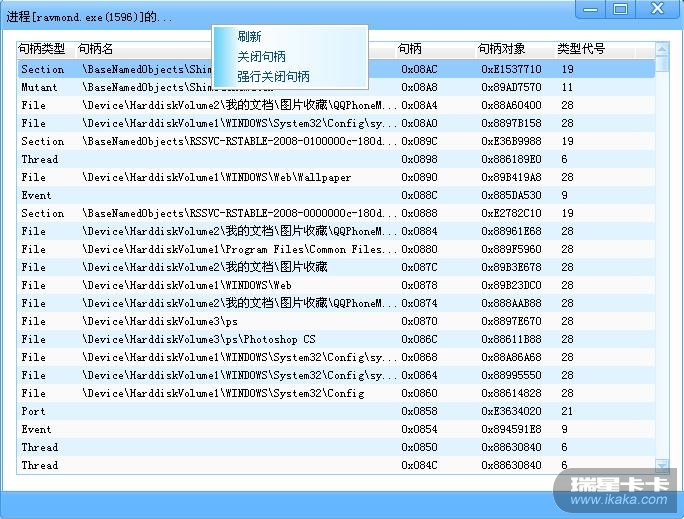The image size is (684, 519).
Task: Select the Section row with handle 0x0888
Action: click(x=336, y=213)
